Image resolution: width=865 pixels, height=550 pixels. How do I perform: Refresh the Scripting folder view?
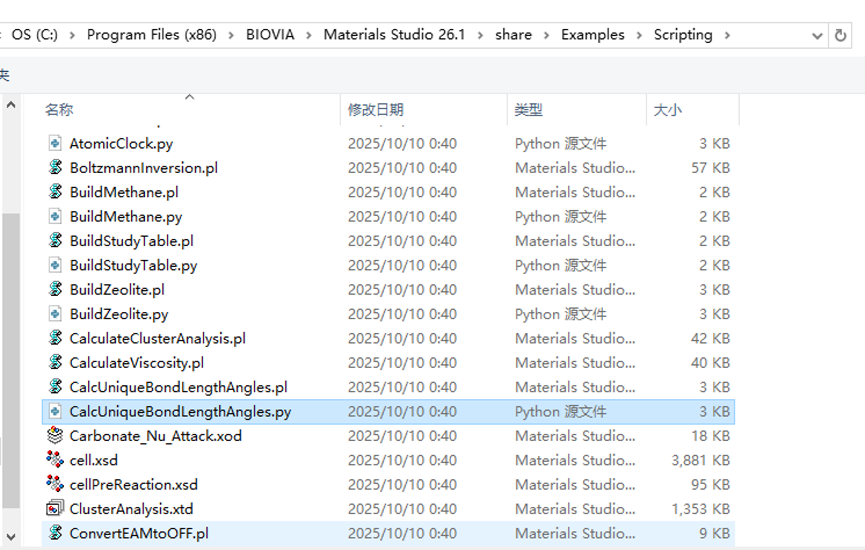pos(840,35)
